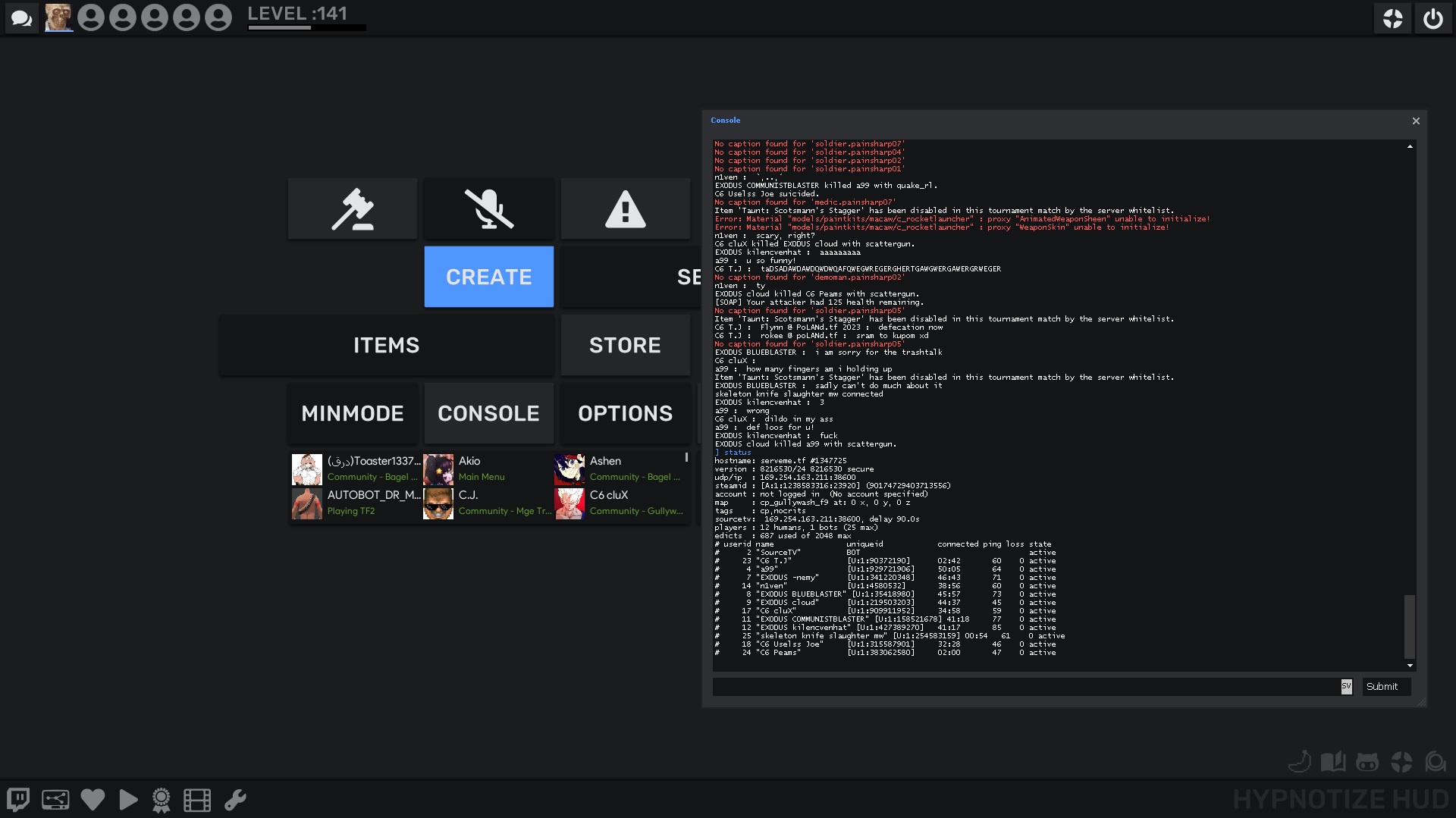Open the award ribbon icon

pyautogui.click(x=161, y=799)
